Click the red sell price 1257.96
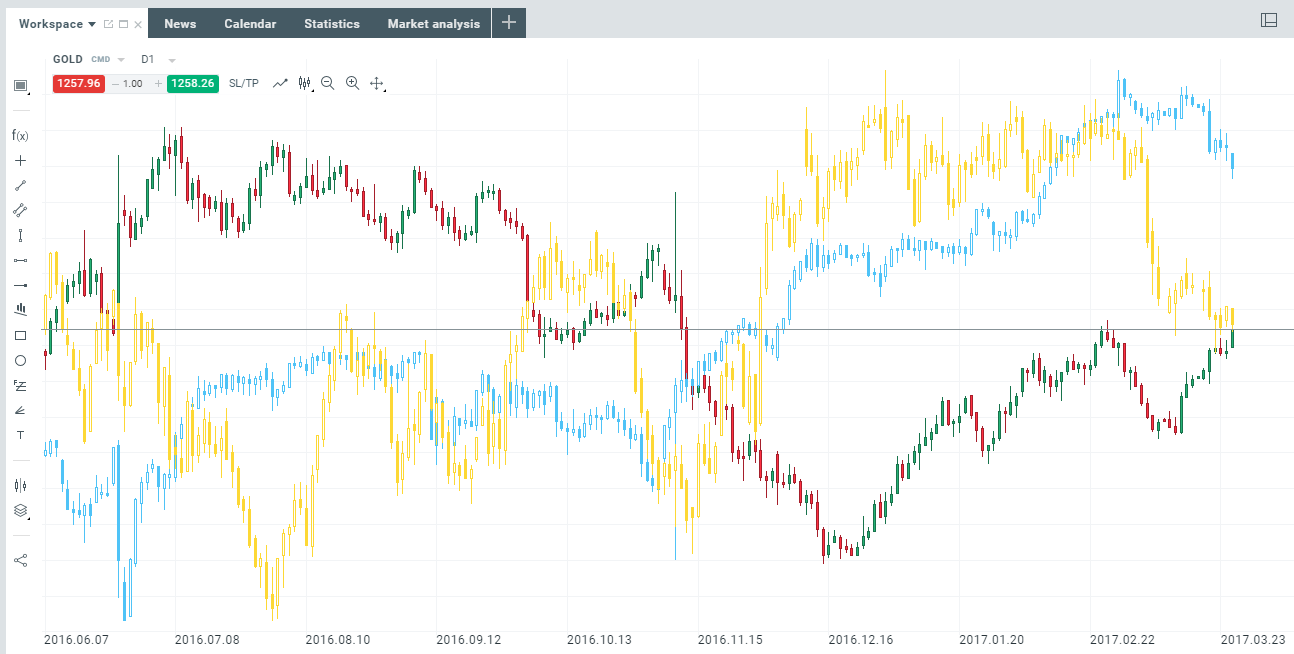The height and width of the screenshot is (654, 1294). [x=79, y=84]
